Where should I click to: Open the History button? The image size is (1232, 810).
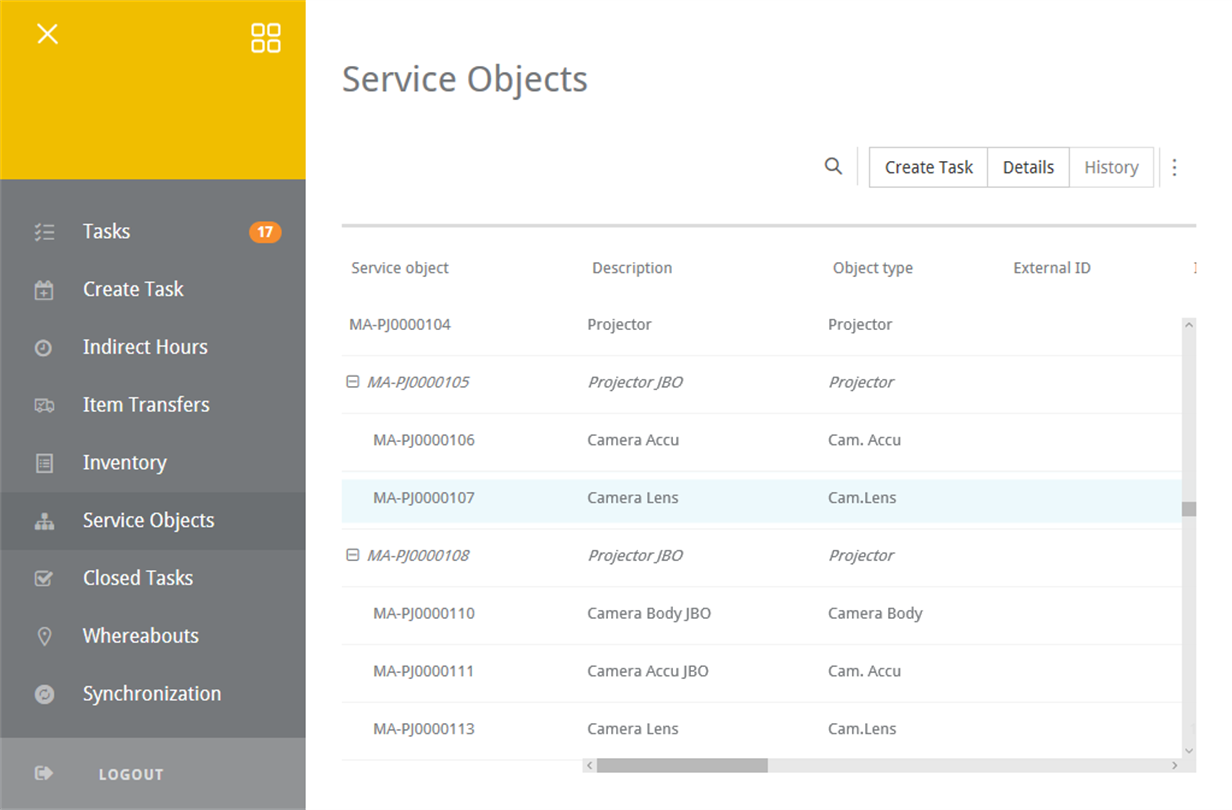click(x=1111, y=168)
